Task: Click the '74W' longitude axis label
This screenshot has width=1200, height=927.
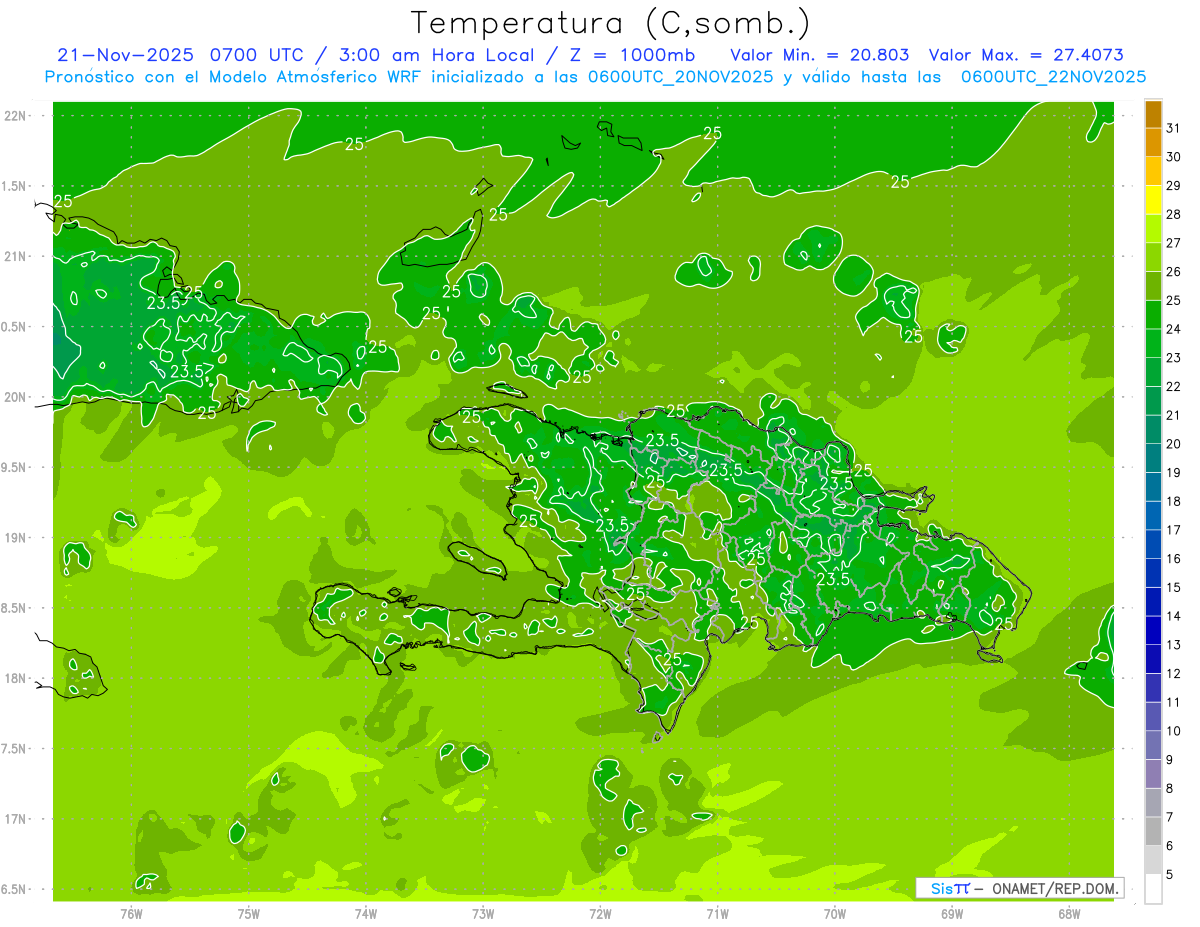Action: click(x=366, y=913)
